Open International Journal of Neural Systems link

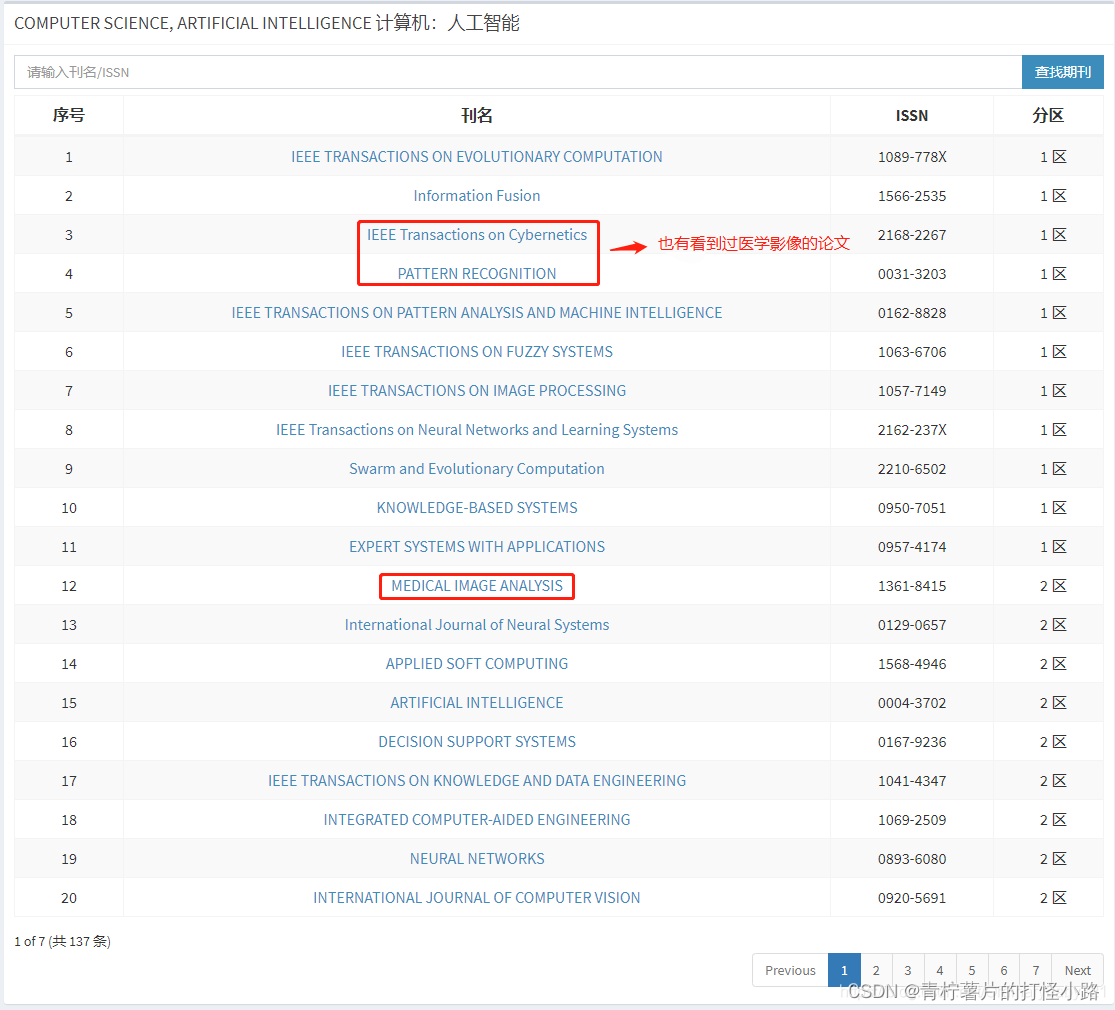point(476,624)
